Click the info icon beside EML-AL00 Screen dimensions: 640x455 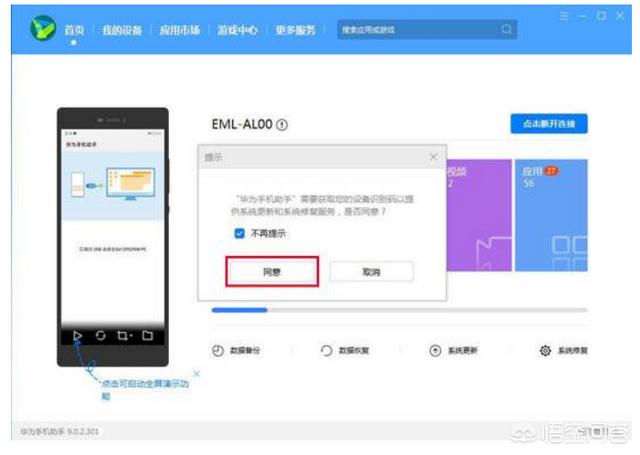[282, 124]
